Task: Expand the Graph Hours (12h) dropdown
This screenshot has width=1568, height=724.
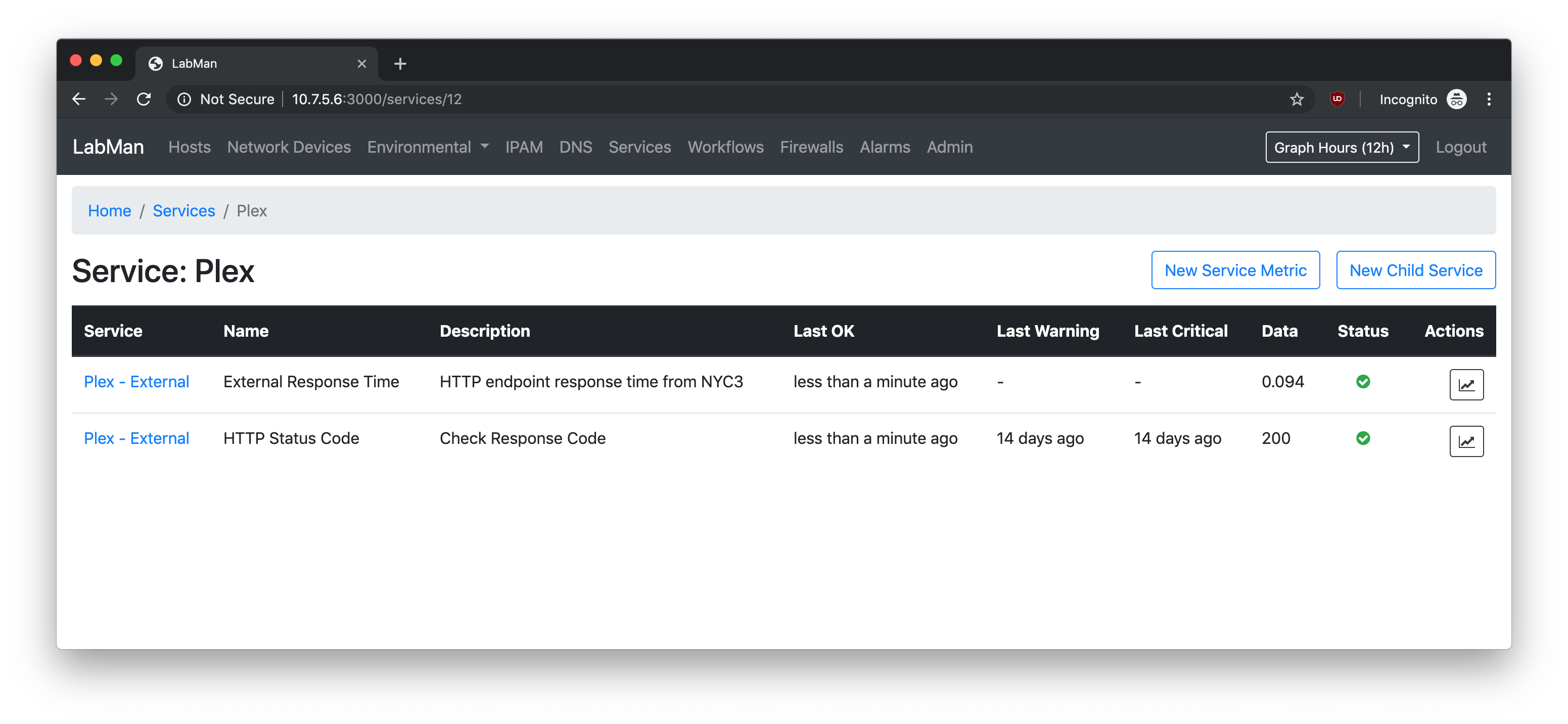Action: [x=1342, y=147]
